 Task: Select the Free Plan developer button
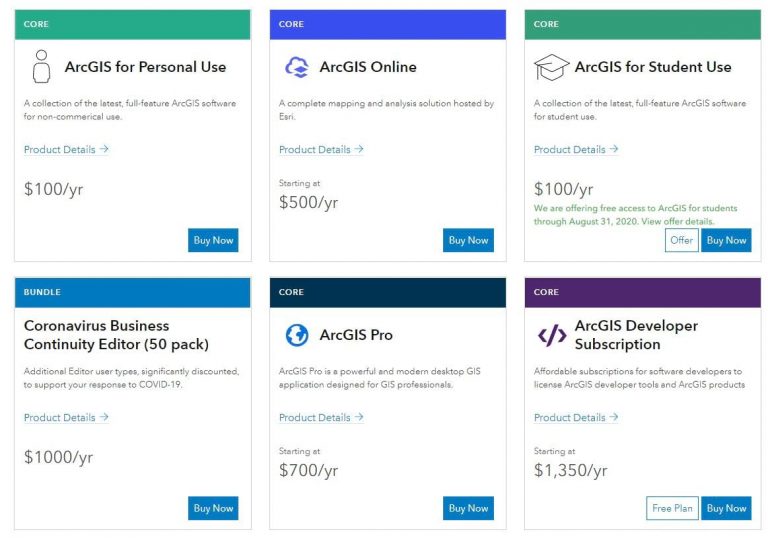point(672,508)
